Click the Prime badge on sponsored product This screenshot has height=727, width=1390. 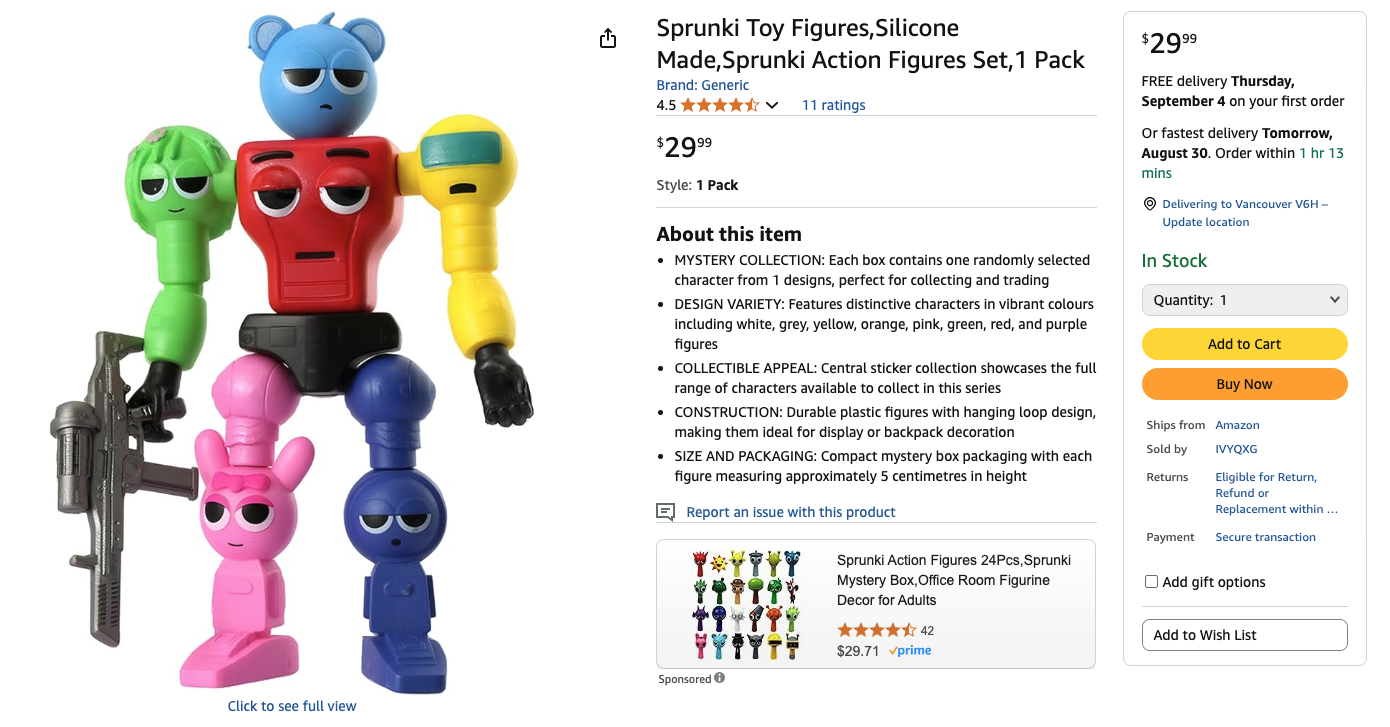click(x=910, y=650)
